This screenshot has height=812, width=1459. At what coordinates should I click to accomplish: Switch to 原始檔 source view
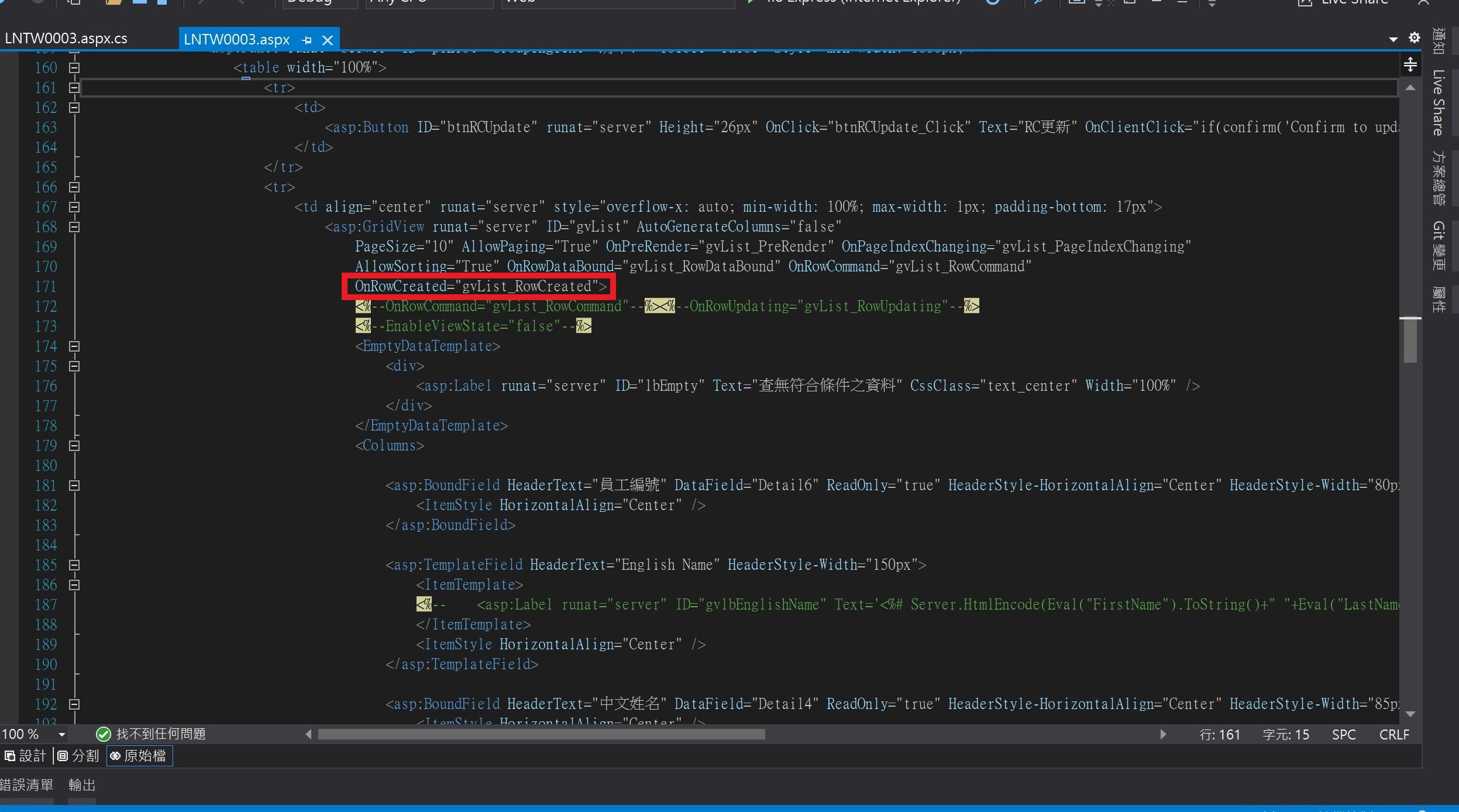point(139,756)
